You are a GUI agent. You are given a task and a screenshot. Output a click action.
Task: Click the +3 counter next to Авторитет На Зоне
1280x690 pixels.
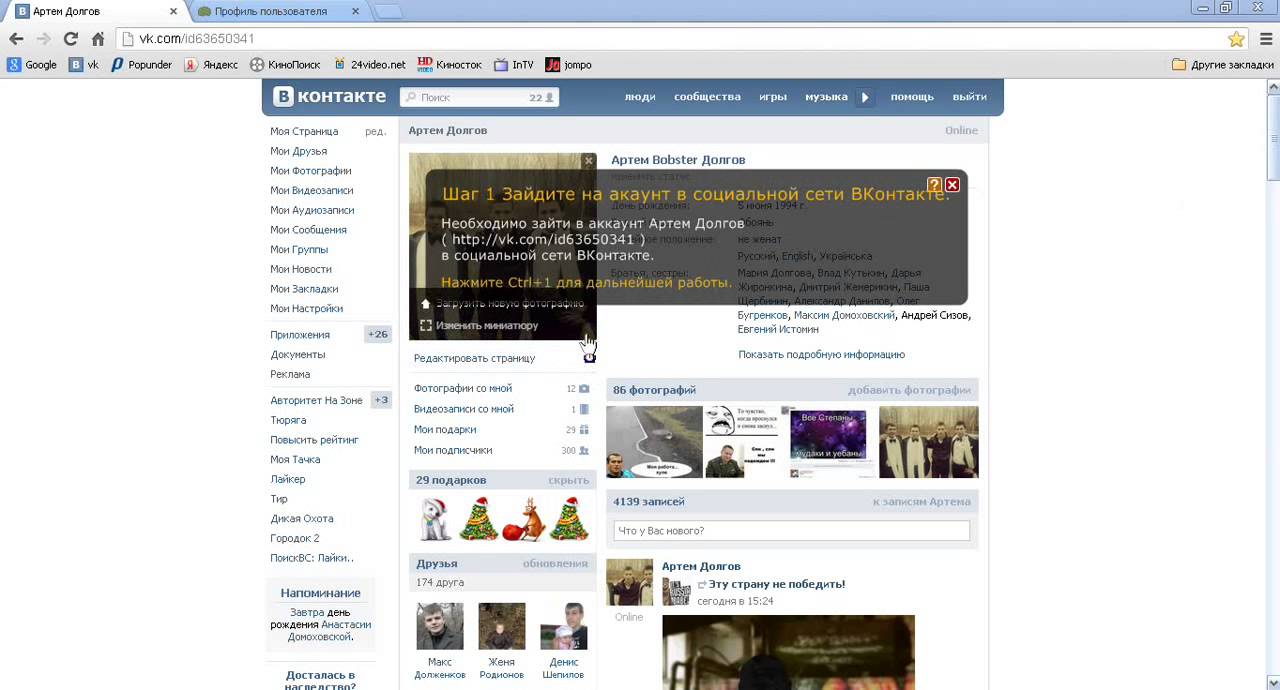pyautogui.click(x=381, y=400)
